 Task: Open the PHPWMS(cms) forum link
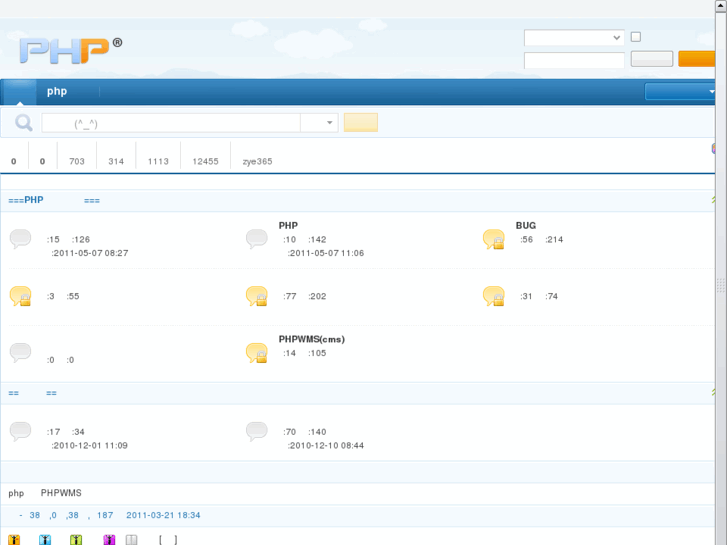tap(311, 339)
